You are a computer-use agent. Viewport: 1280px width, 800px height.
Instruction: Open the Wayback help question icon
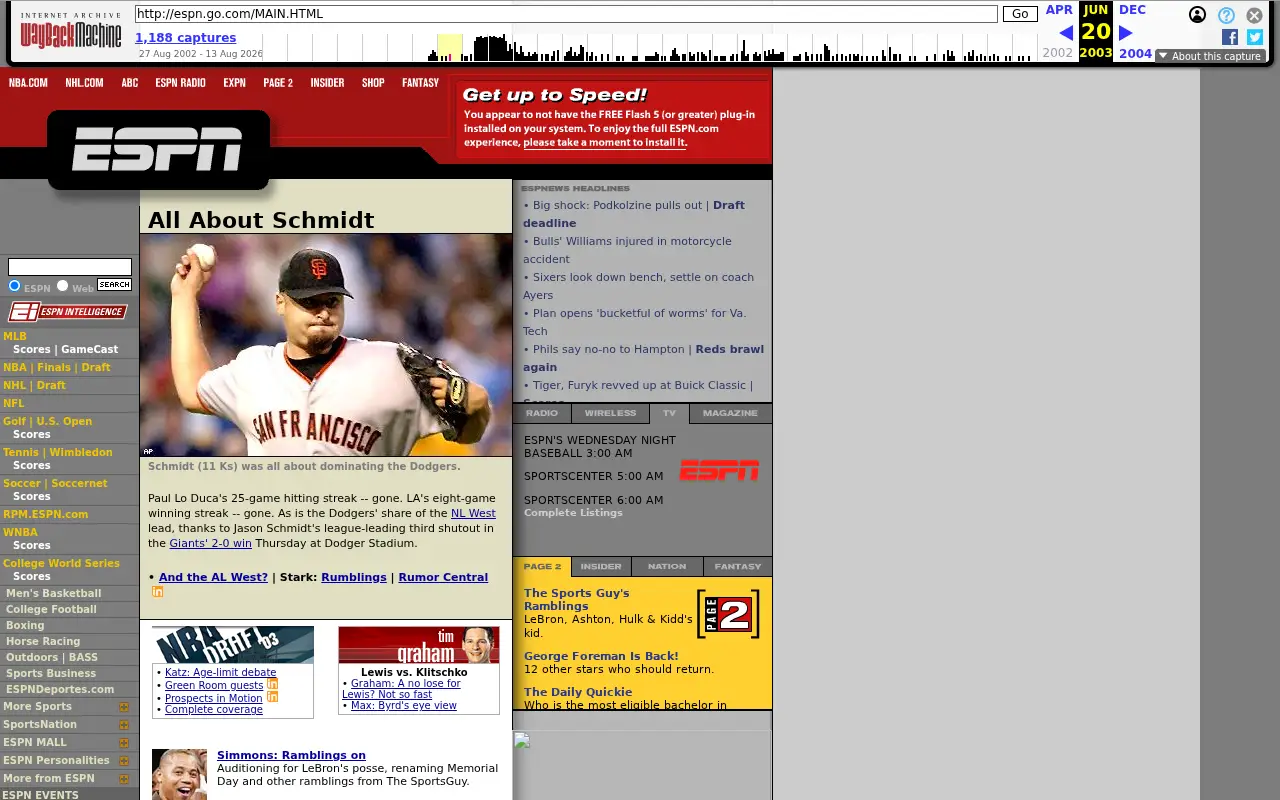[x=1226, y=15]
